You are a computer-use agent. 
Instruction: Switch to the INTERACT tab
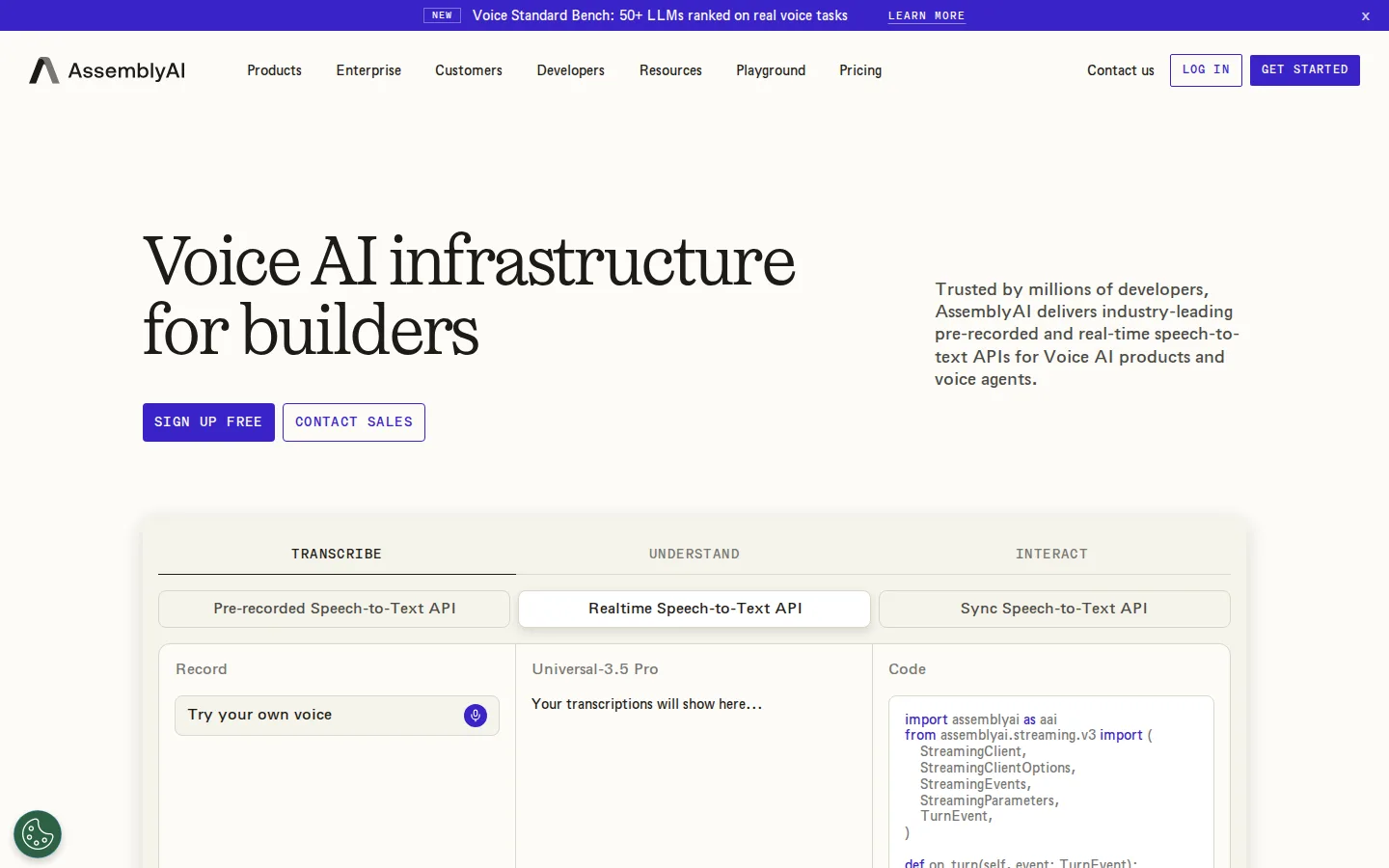1051,555
